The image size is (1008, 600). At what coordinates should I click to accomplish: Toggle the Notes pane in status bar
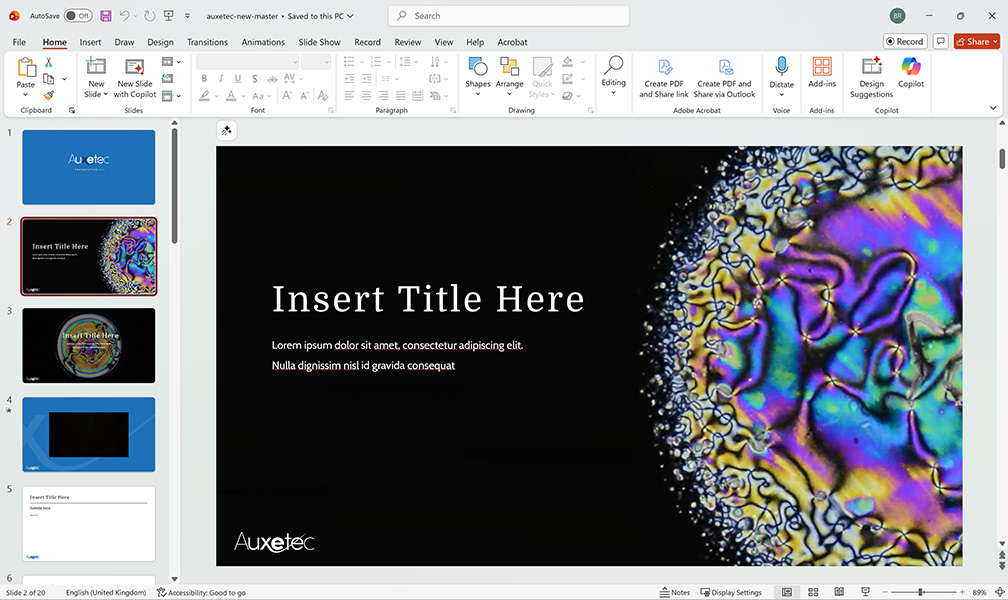click(674, 592)
